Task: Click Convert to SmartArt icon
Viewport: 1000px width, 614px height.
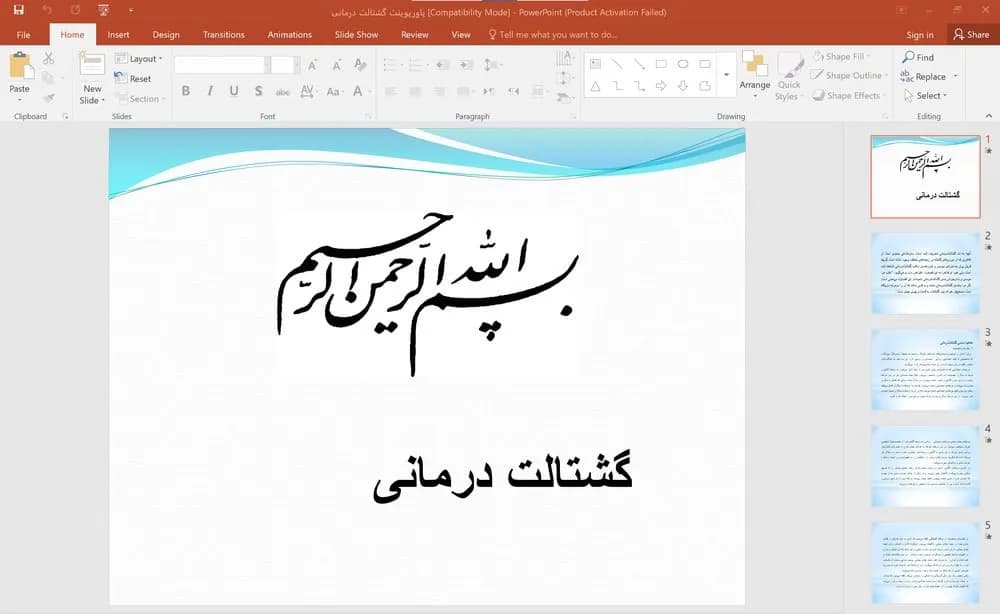Action: pos(564,98)
